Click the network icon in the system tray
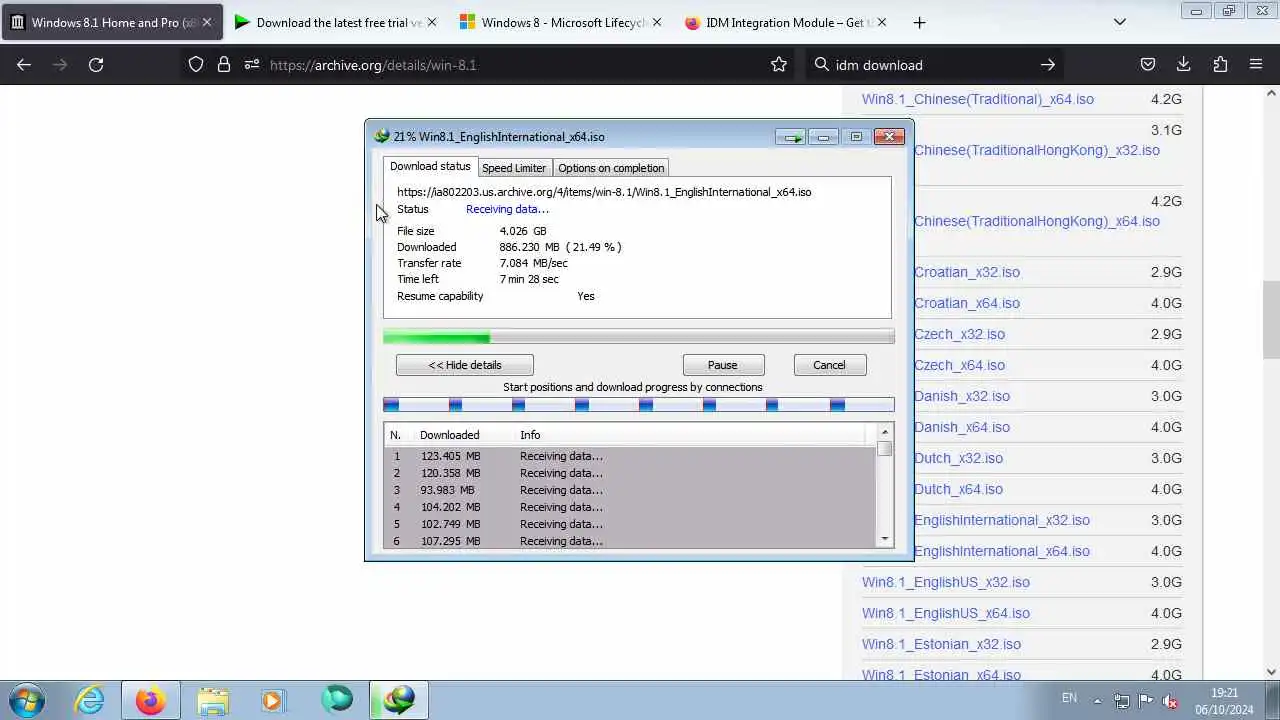This screenshot has width=1280, height=720. [x=1122, y=701]
